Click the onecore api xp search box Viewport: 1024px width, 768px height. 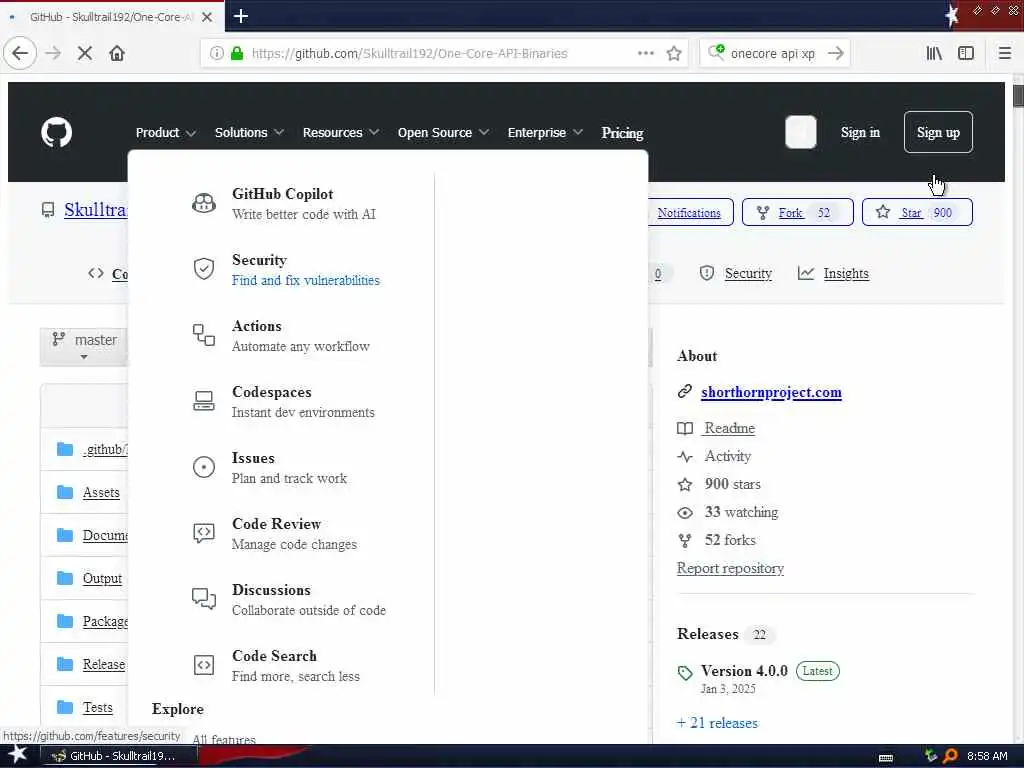(x=773, y=54)
